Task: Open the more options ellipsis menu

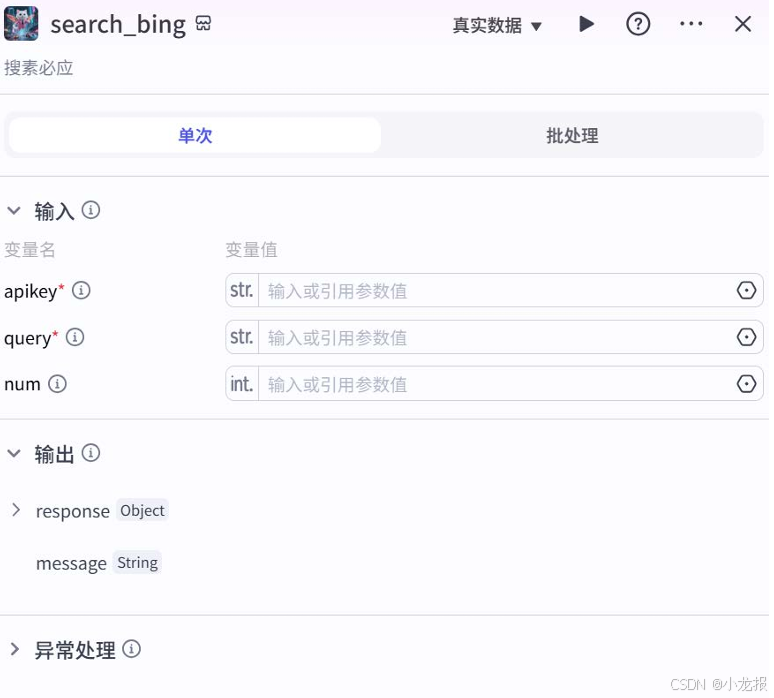Action: tap(691, 24)
